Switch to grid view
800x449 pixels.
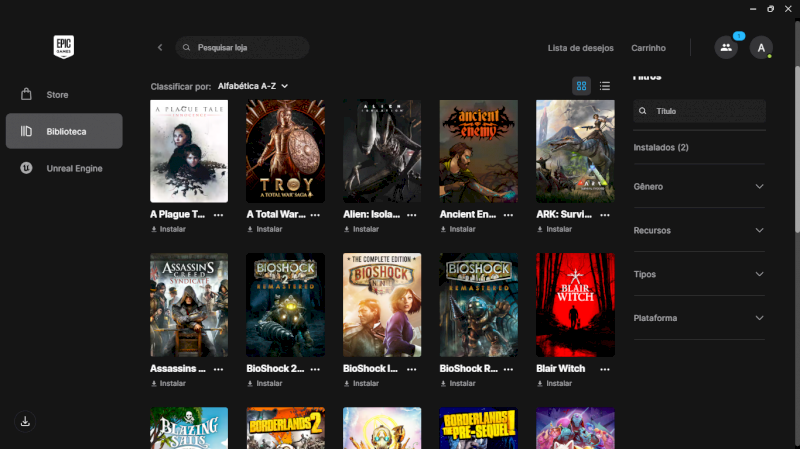coord(582,86)
